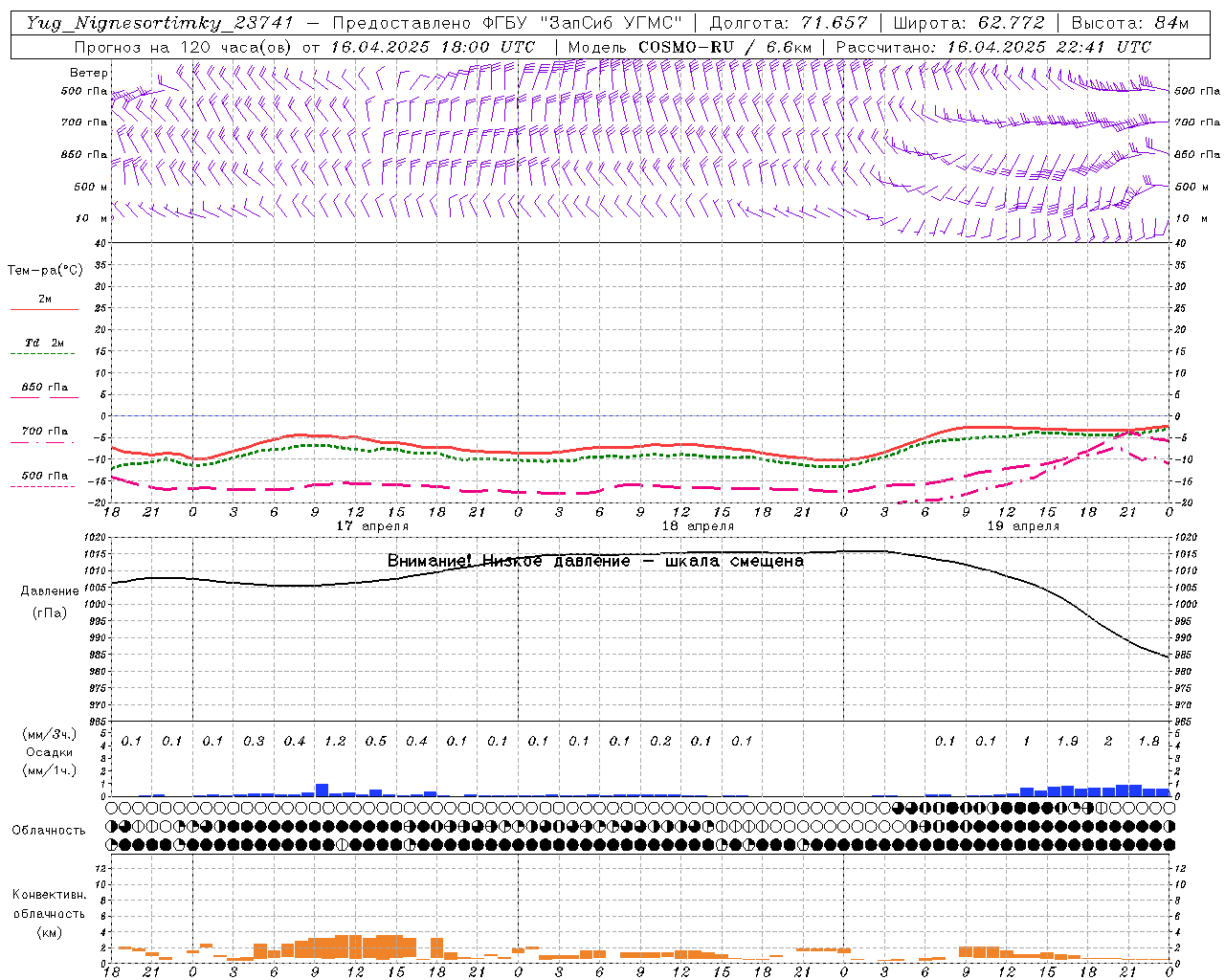Click the line sample under the 700 гПа temperature legend
This screenshot has height=980, width=1225.
click(43, 443)
